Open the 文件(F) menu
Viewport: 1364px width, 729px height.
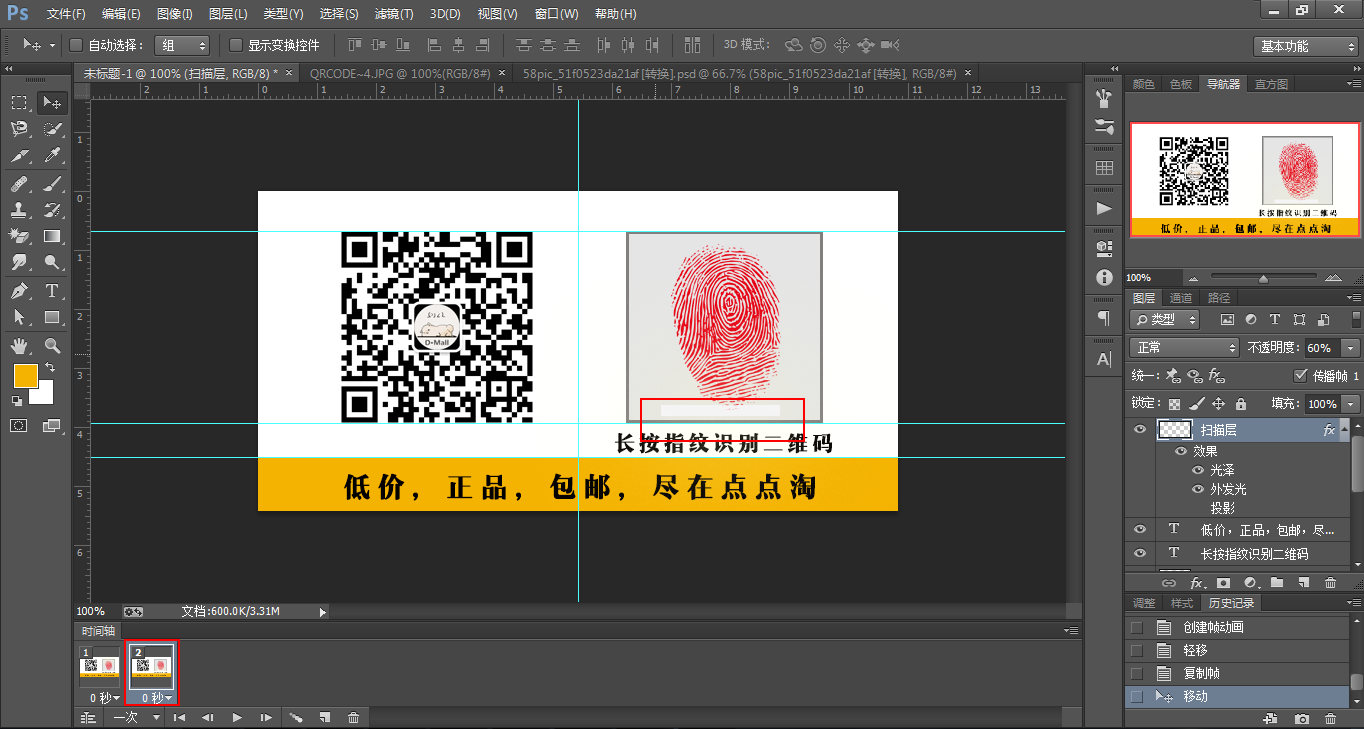[x=66, y=14]
